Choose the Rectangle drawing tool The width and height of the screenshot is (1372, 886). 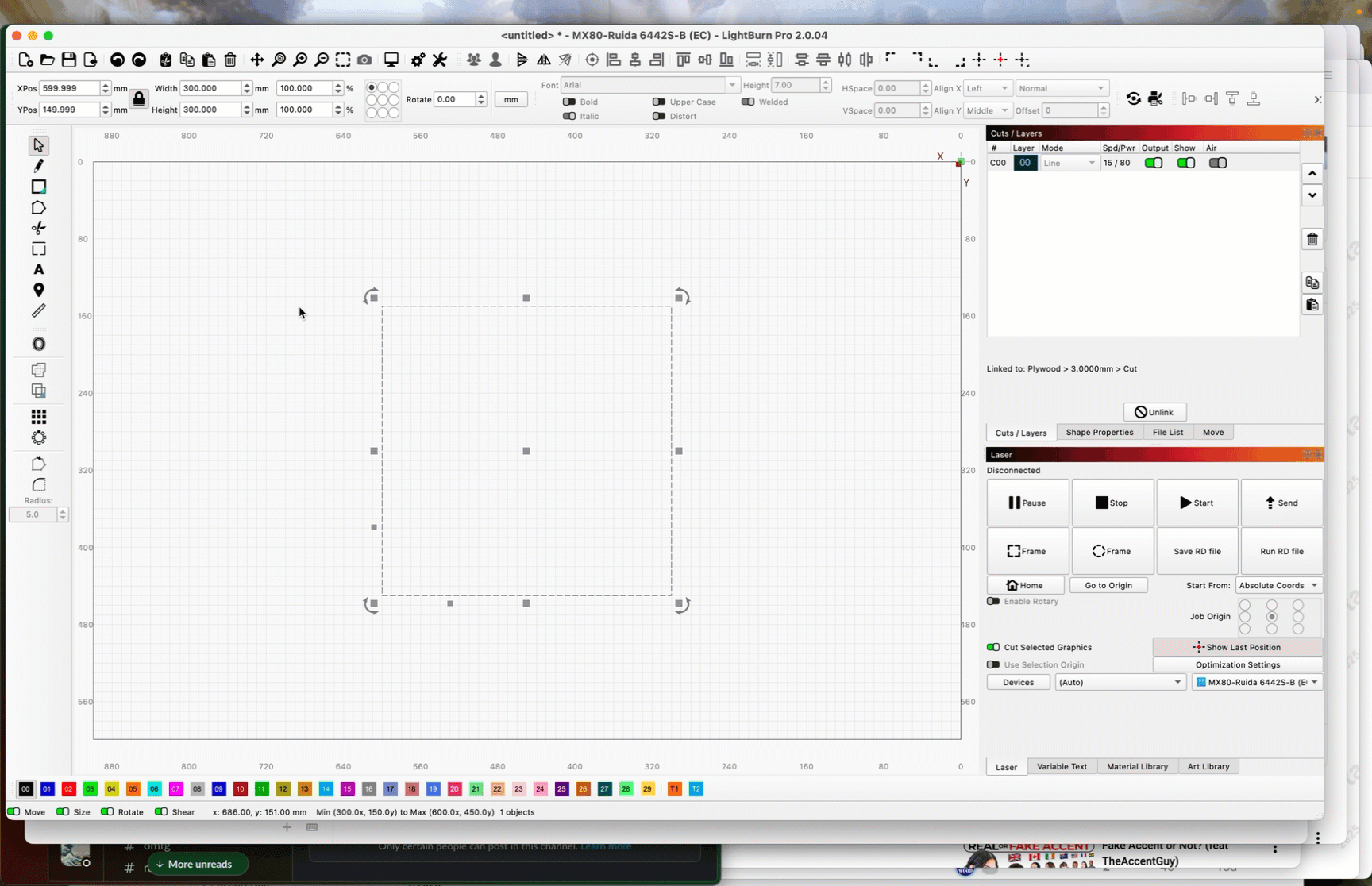pos(38,187)
